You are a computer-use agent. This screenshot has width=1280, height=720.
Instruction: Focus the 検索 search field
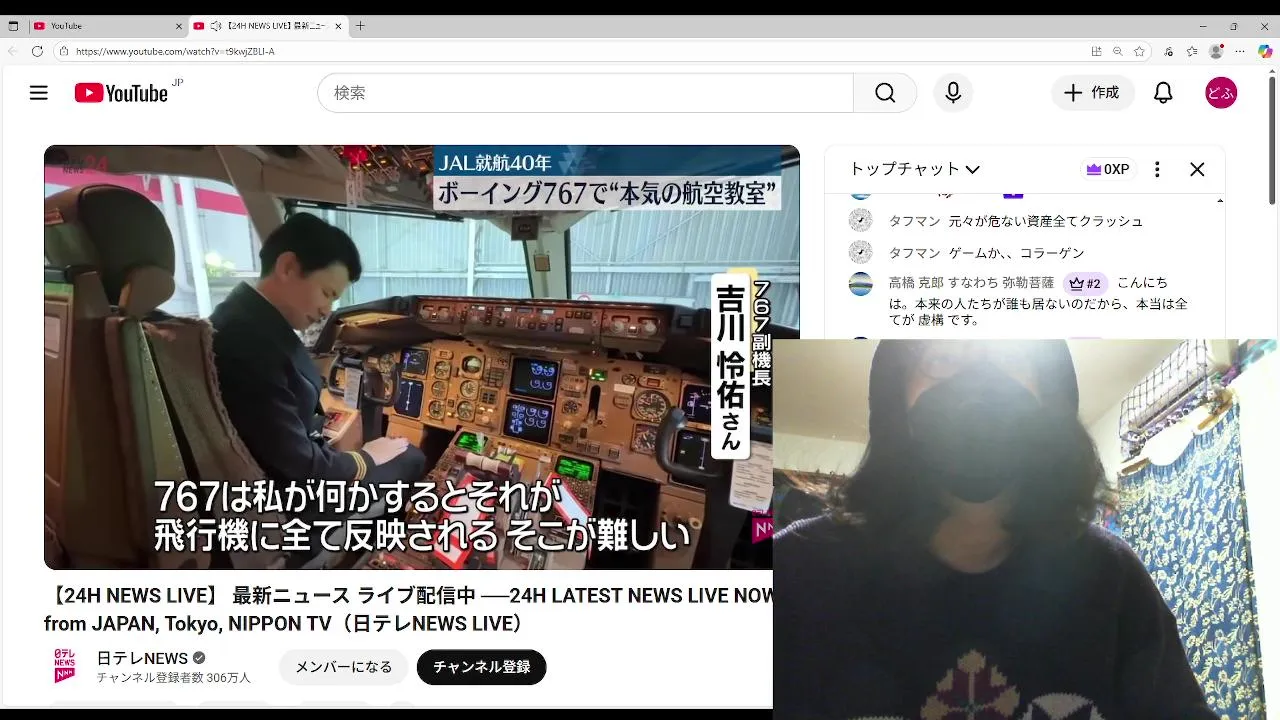click(x=586, y=93)
